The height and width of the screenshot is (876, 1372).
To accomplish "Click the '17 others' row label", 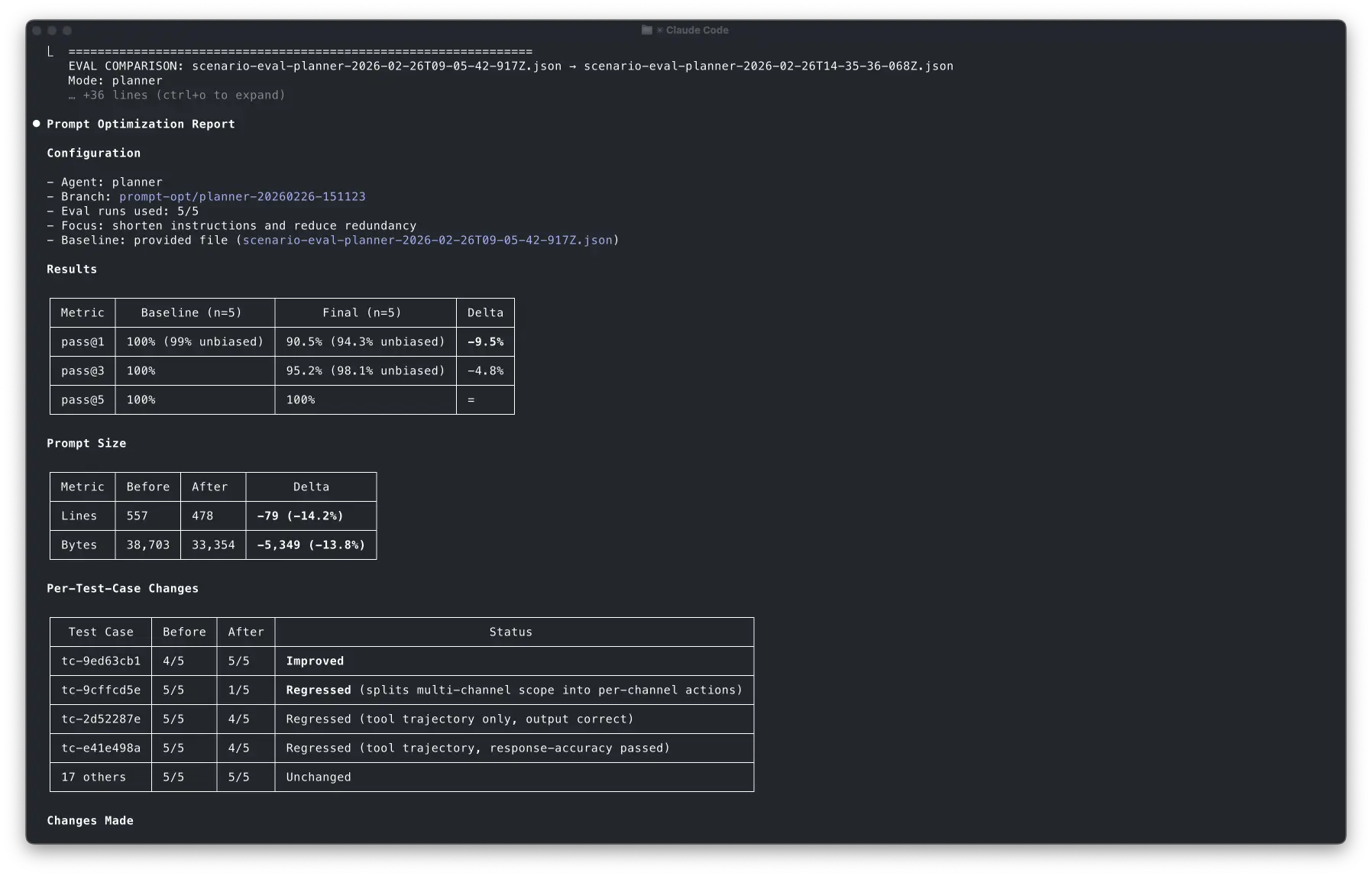I will (93, 777).
